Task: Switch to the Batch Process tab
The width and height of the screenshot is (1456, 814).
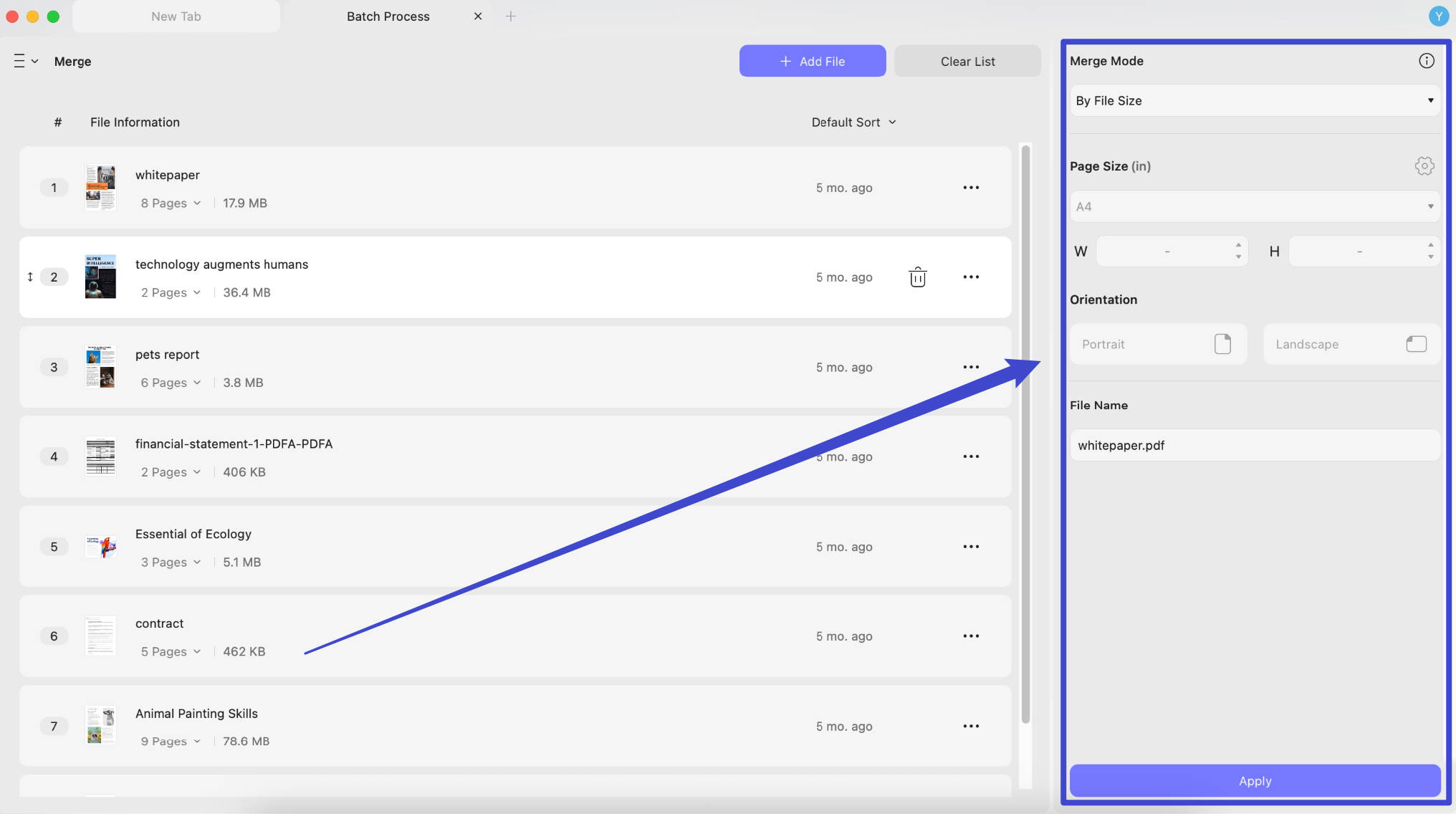Action: coord(388,16)
